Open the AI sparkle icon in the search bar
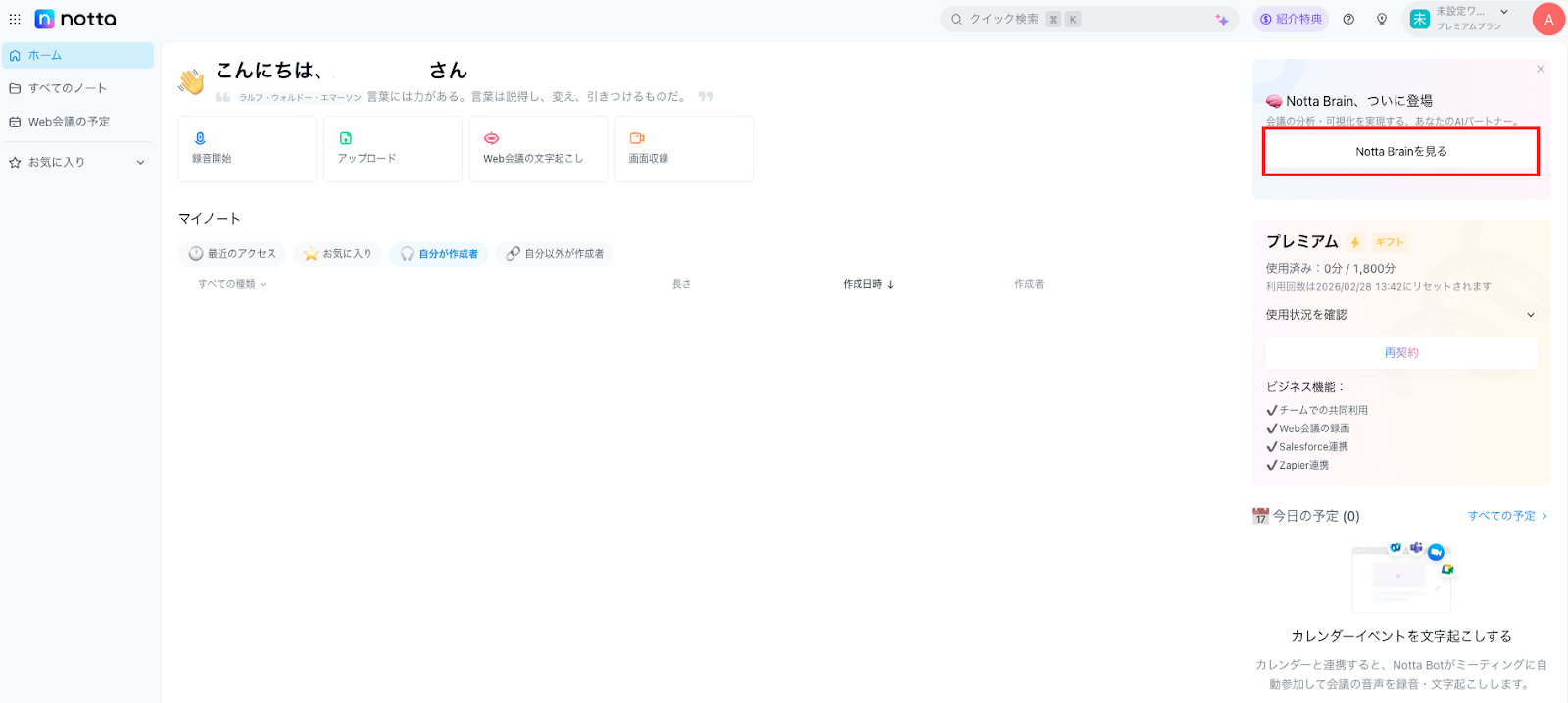1568x703 pixels. click(1221, 20)
